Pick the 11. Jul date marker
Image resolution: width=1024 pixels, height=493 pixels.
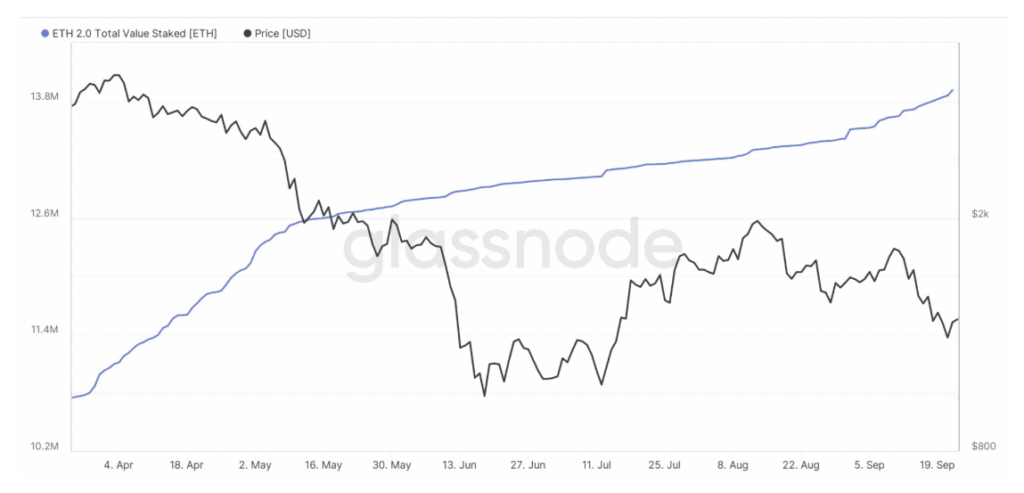click(596, 465)
